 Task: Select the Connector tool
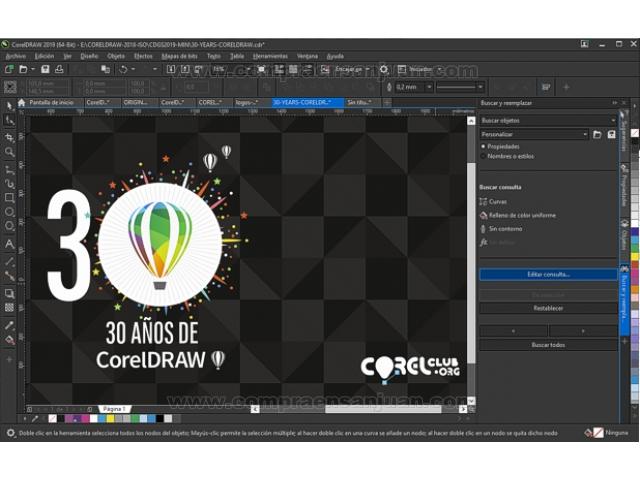[9, 276]
